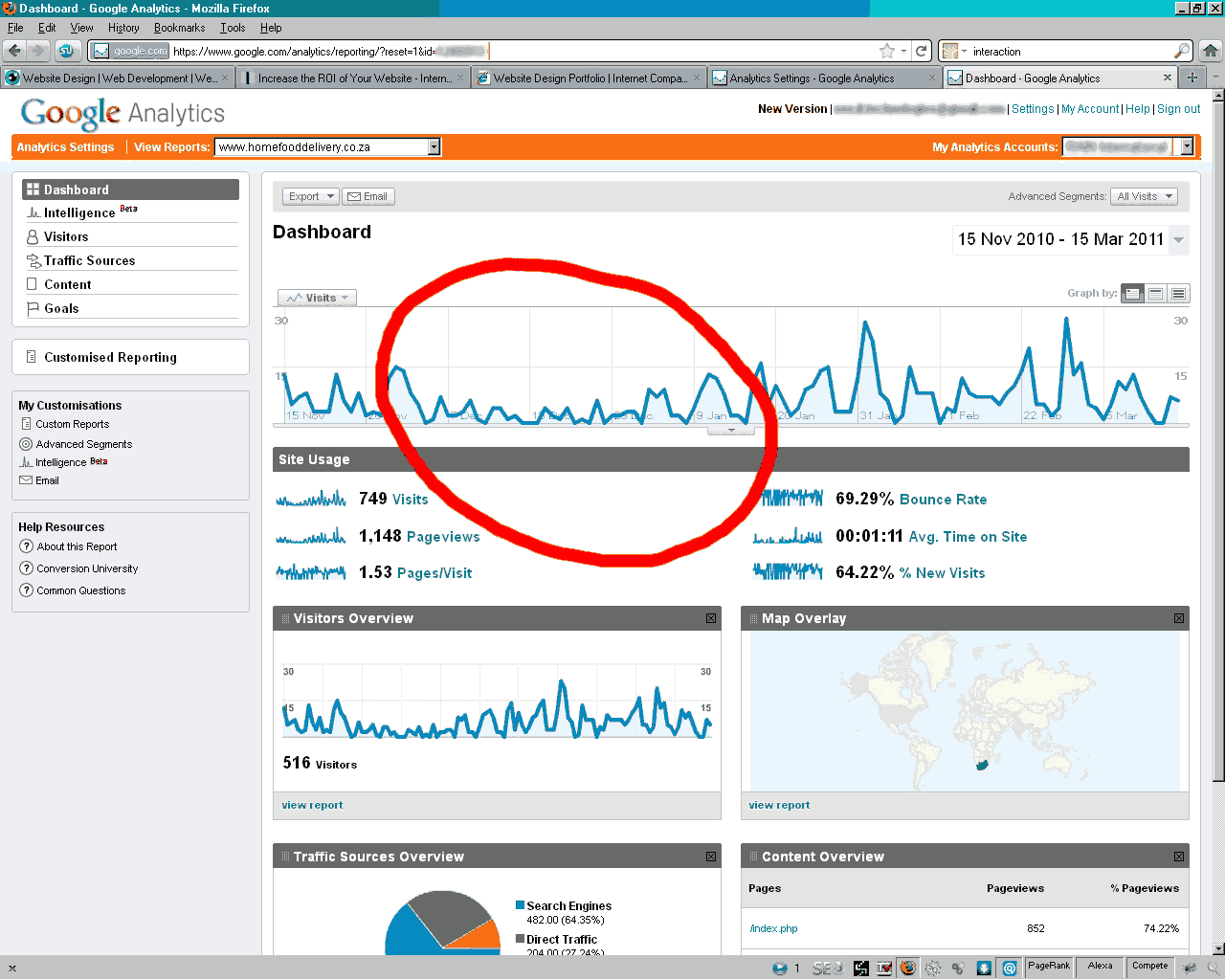The width and height of the screenshot is (1225, 980).
Task: Click the Firefox icon in the status bar
Action: [x=907, y=968]
